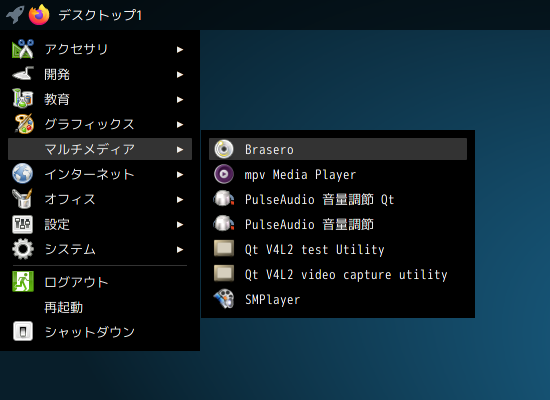This screenshot has width=550, height=400.
Task: Choose ログアウト to log out
Action: [100, 282]
